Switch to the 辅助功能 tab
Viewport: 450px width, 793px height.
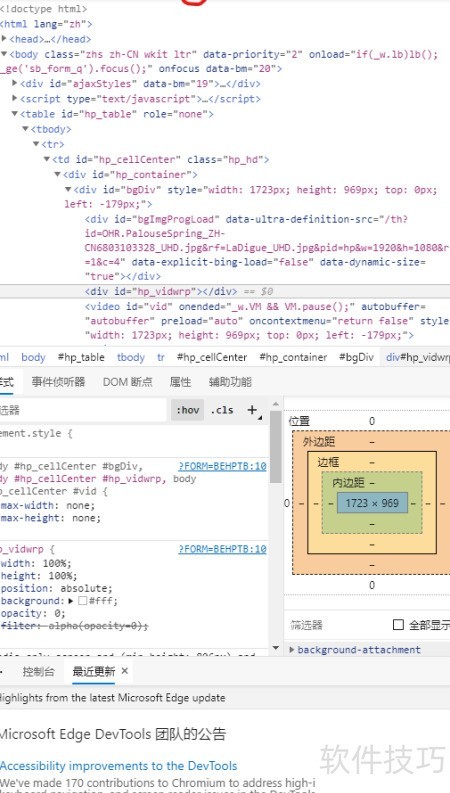point(230,382)
